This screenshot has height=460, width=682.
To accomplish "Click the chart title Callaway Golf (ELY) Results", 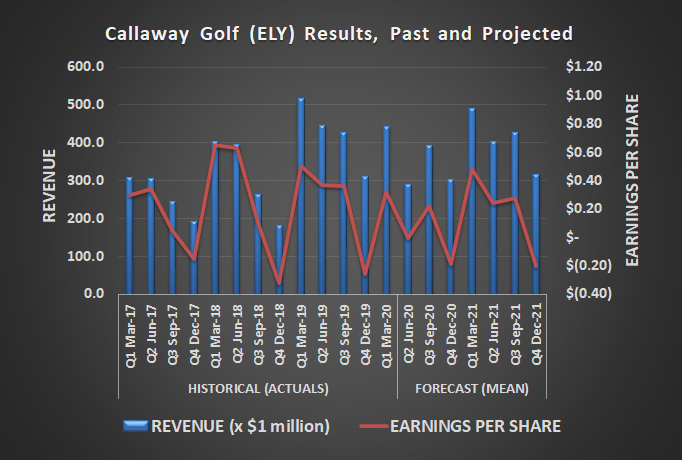I will [340, 33].
